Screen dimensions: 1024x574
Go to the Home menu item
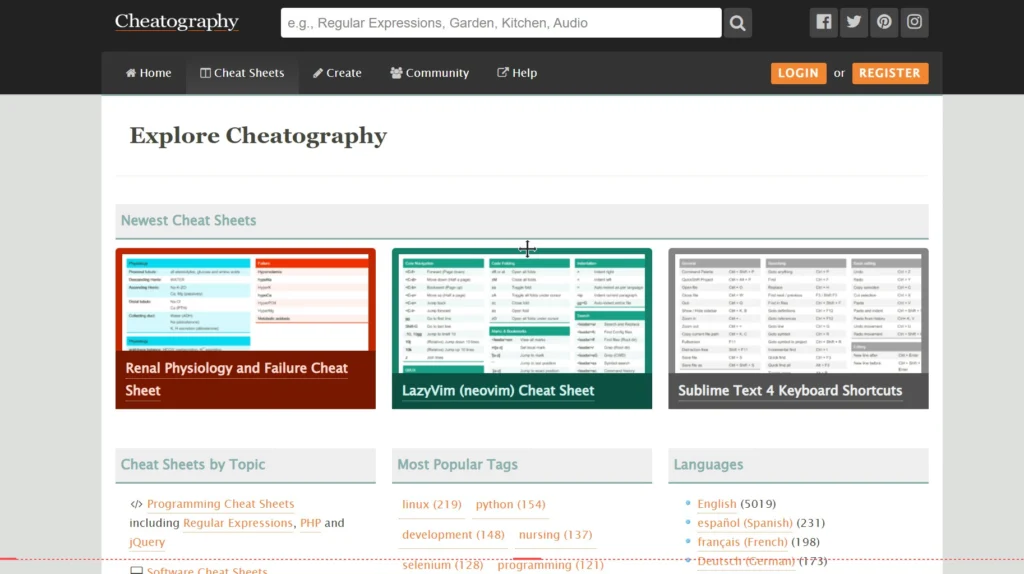(x=148, y=73)
